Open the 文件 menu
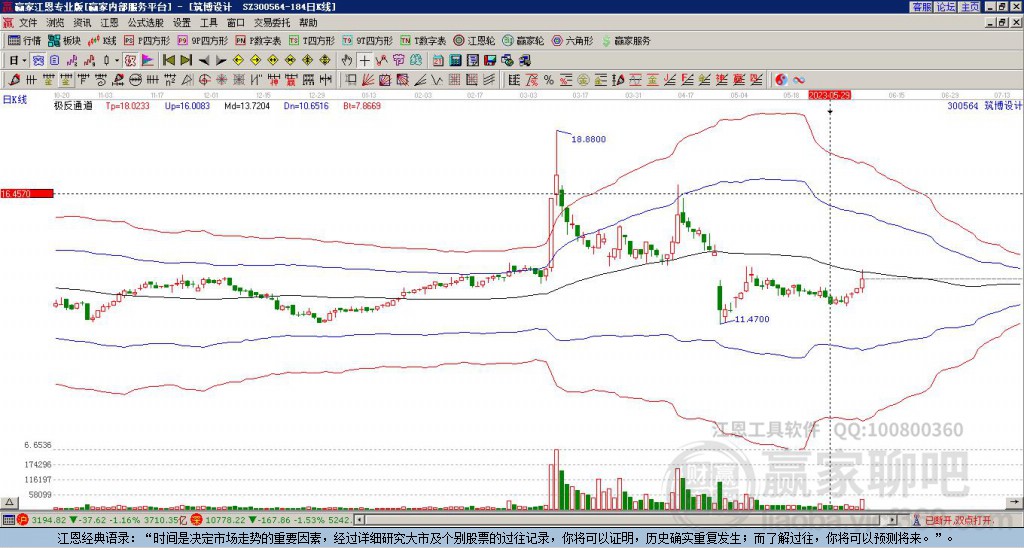Screen dimensions: 1024x548 [28, 23]
